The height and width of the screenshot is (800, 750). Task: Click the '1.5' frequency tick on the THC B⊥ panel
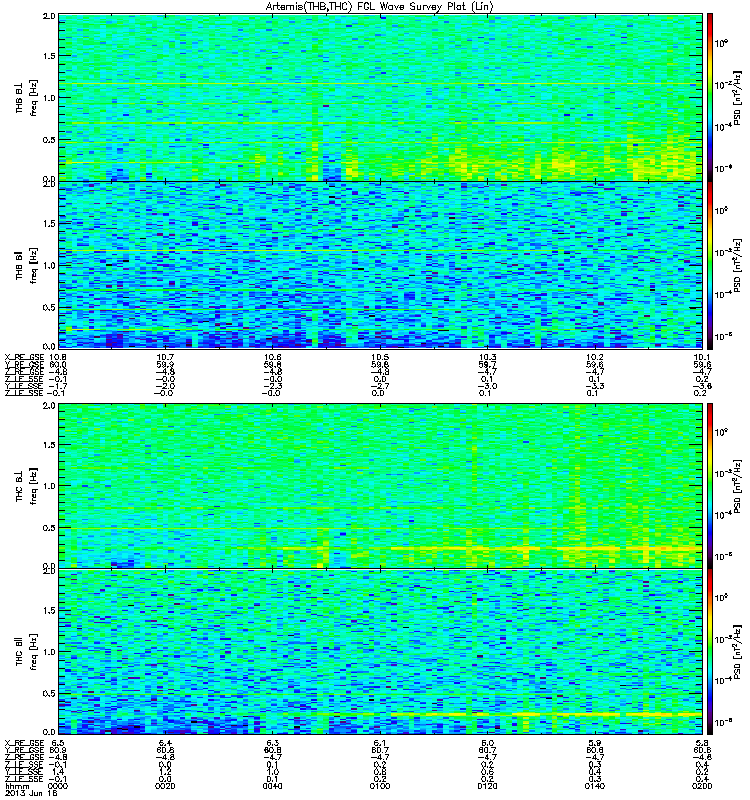pos(49,445)
